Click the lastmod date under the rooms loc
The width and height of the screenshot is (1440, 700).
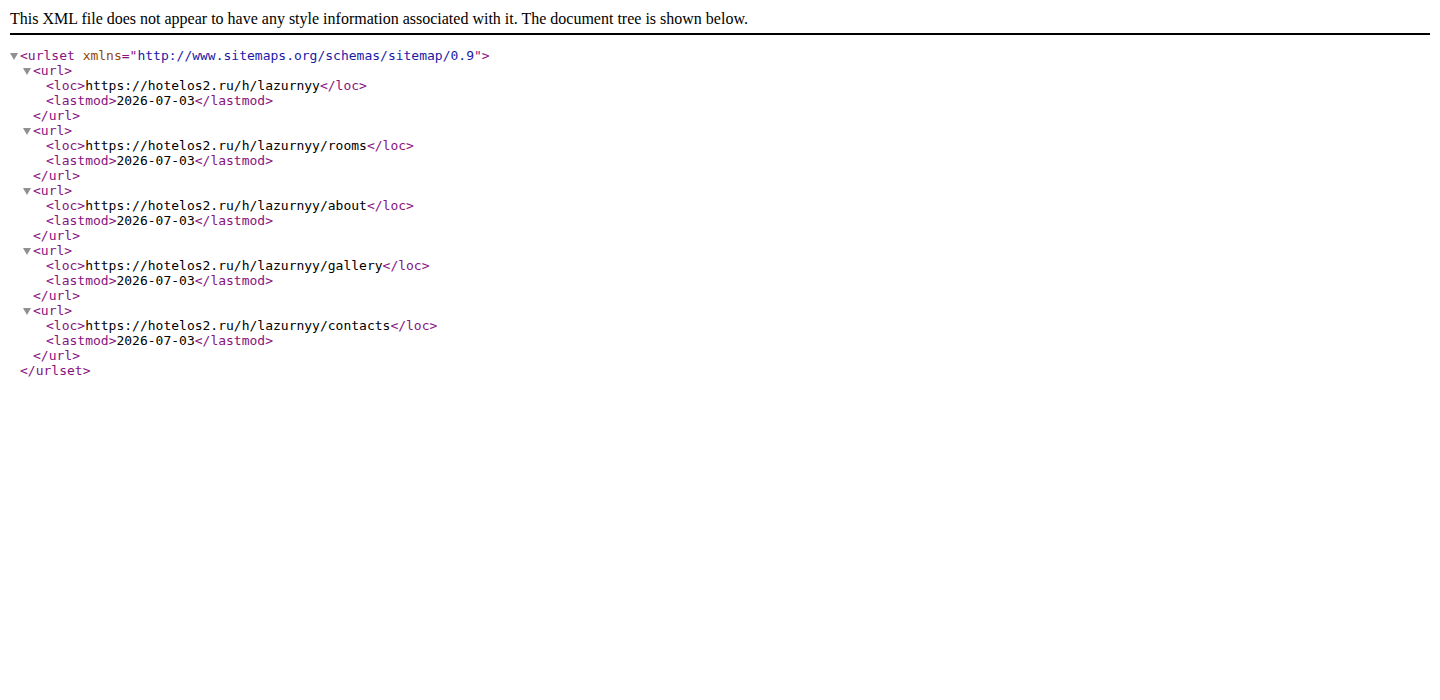coord(156,161)
